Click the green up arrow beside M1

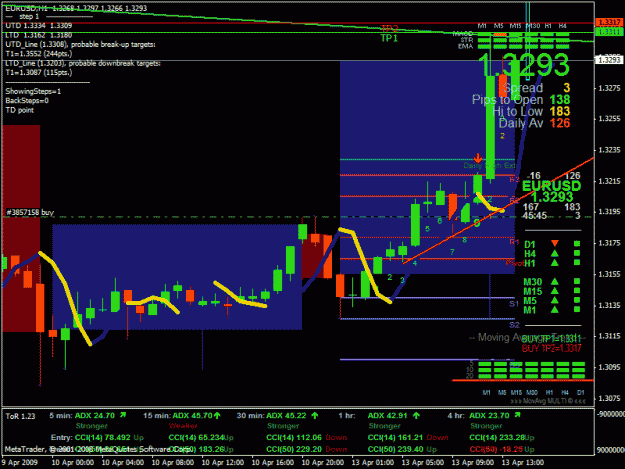554,310
